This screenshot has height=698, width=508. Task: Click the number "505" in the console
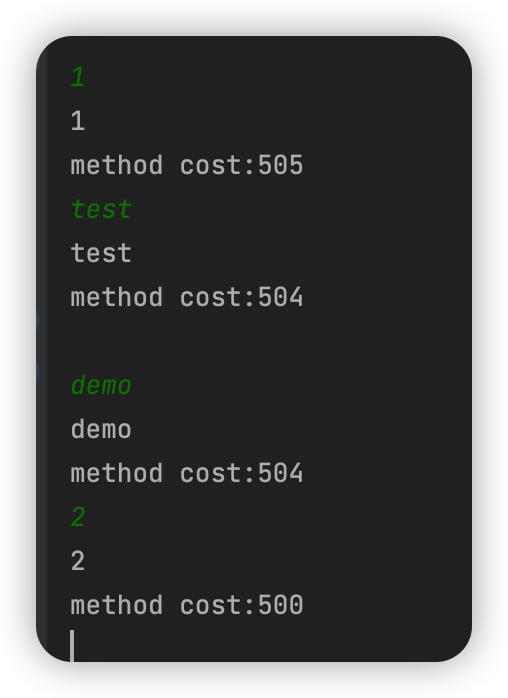tap(281, 165)
